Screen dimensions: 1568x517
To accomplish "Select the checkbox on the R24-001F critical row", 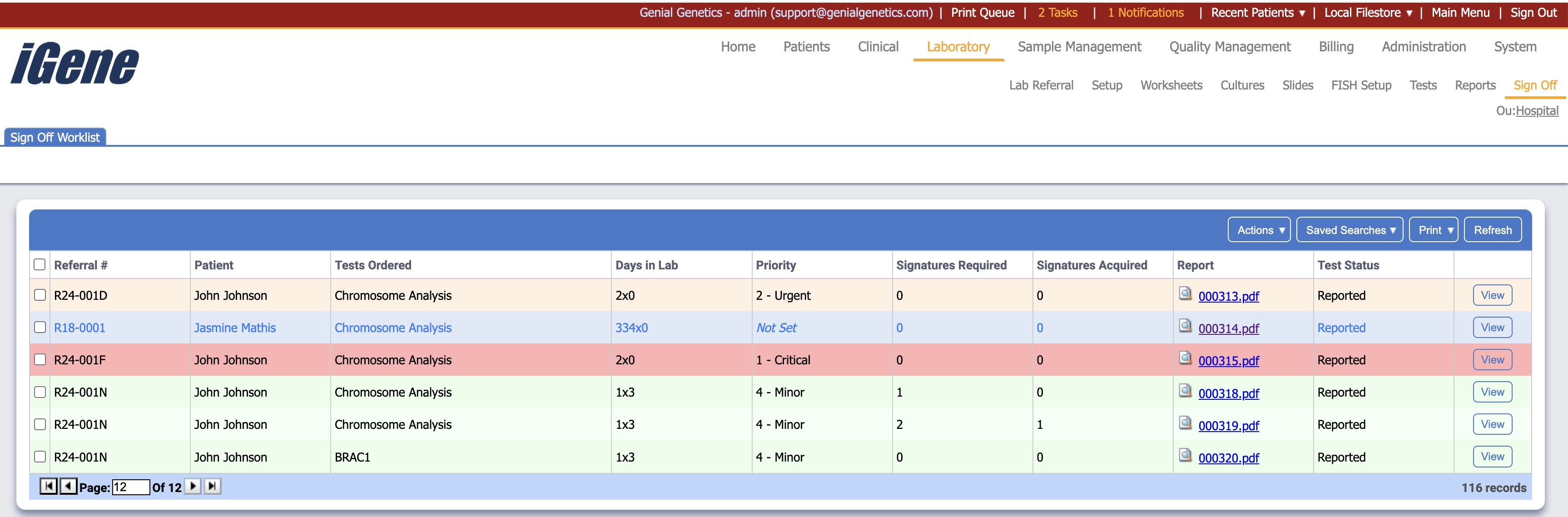I will click(40, 359).
